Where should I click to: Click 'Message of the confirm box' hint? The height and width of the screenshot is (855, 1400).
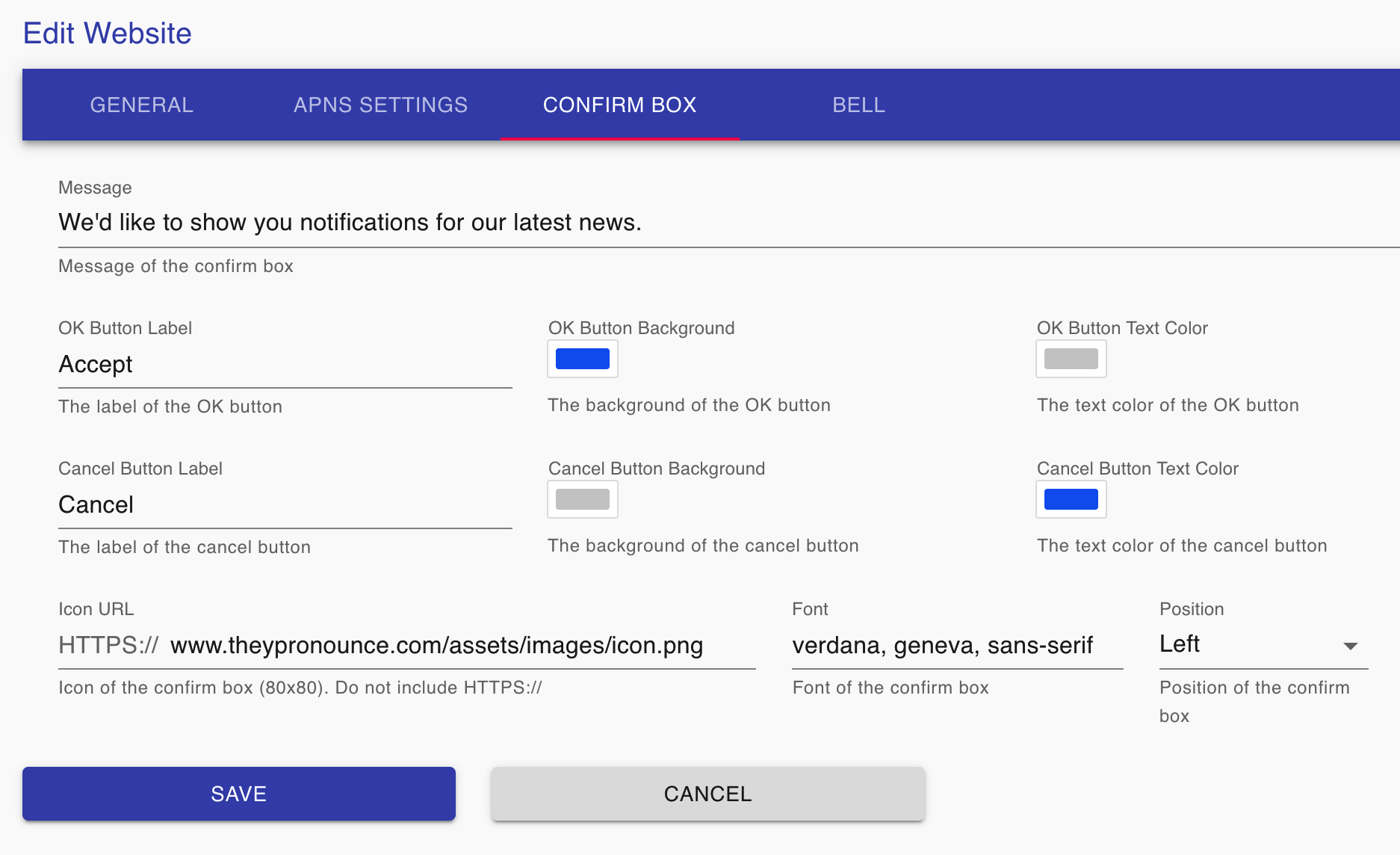click(176, 266)
